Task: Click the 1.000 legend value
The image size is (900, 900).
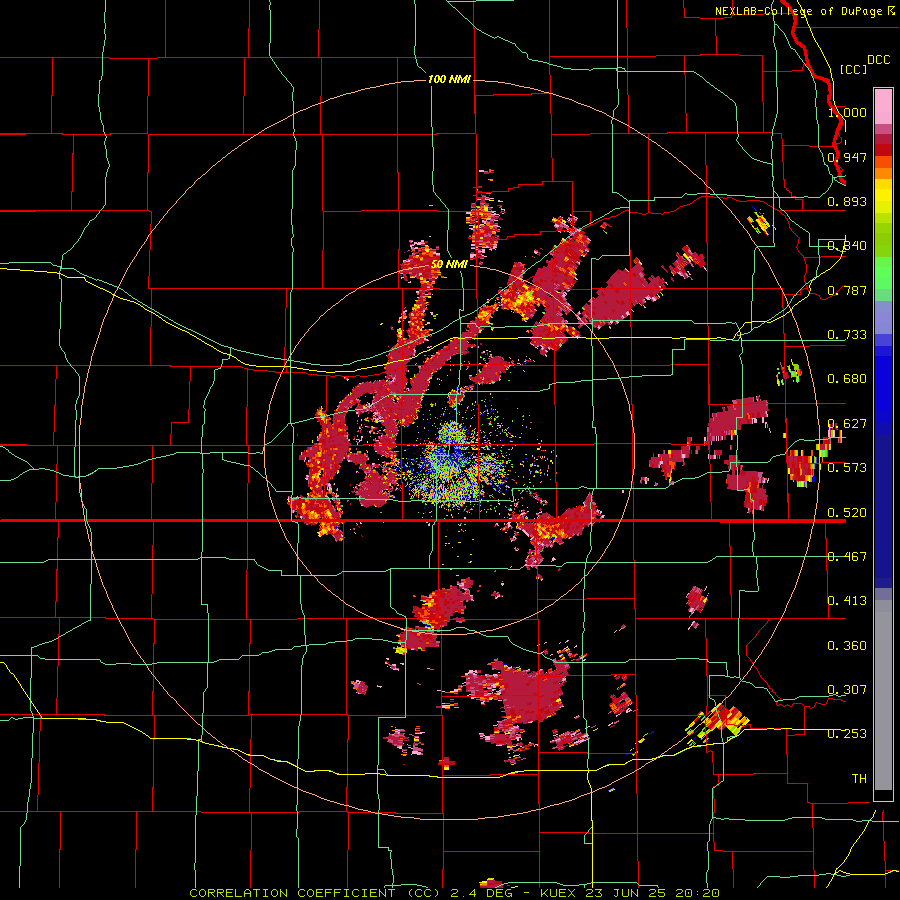Action: point(847,112)
